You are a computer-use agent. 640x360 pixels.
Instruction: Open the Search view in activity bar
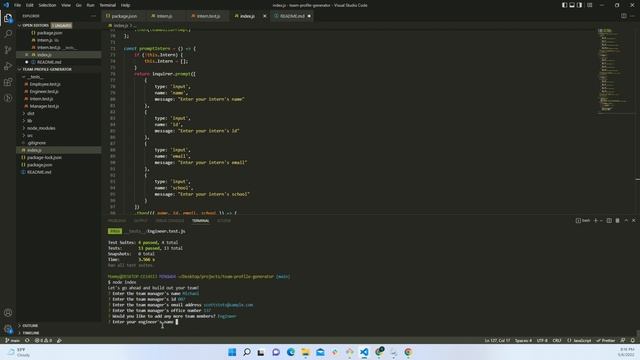click(8, 34)
